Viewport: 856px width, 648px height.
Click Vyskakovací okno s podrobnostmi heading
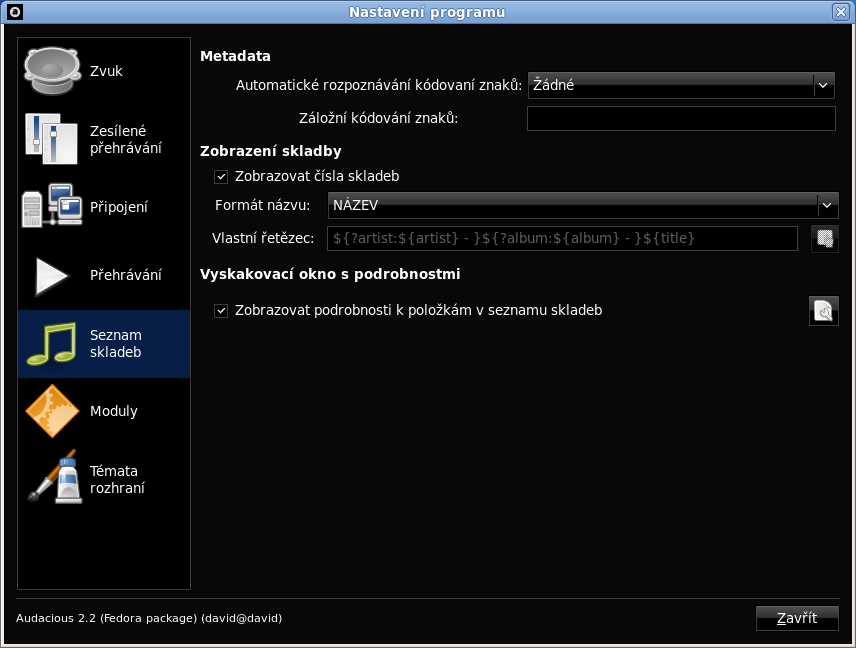330,274
